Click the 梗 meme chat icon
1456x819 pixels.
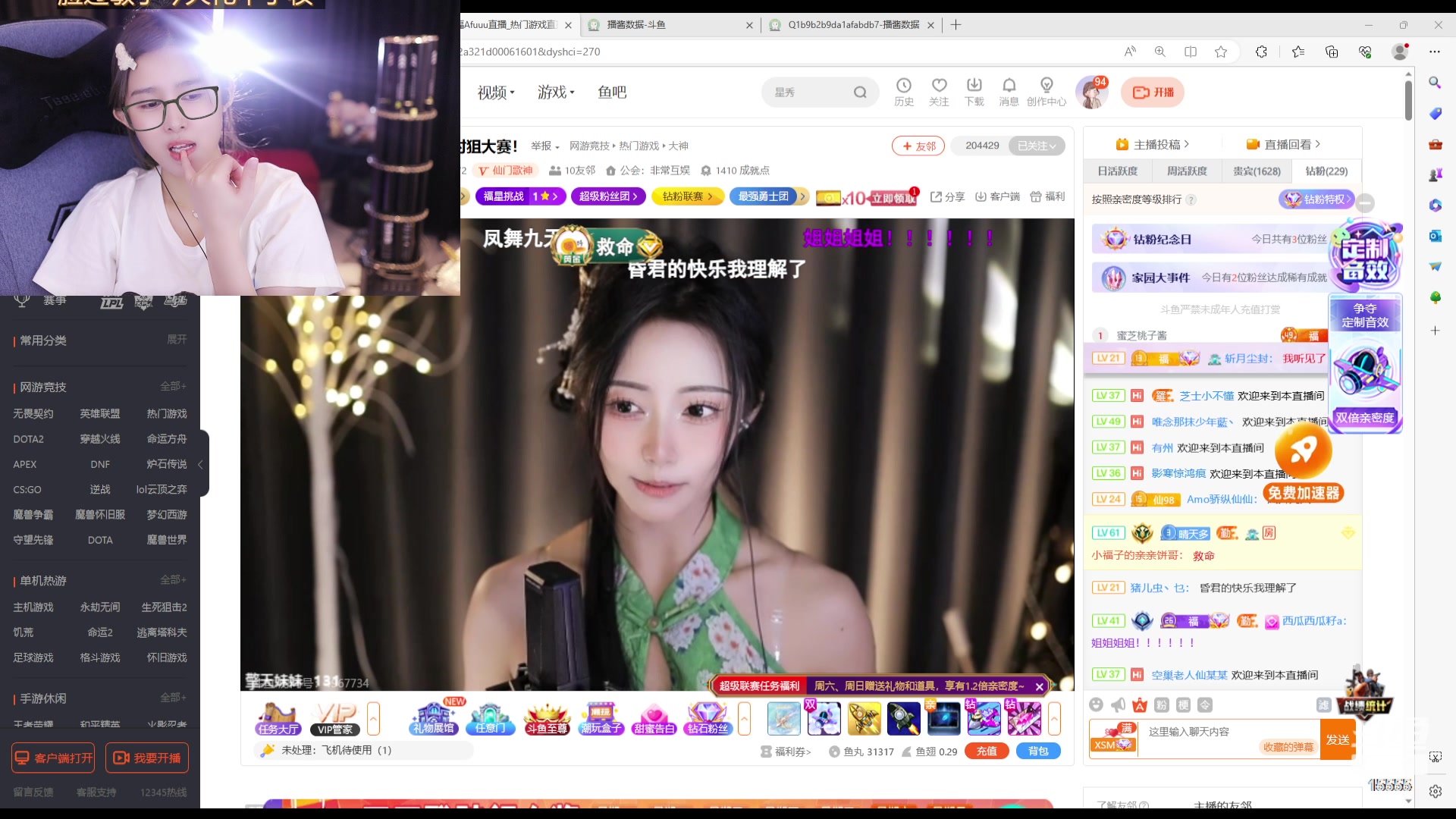1183,705
